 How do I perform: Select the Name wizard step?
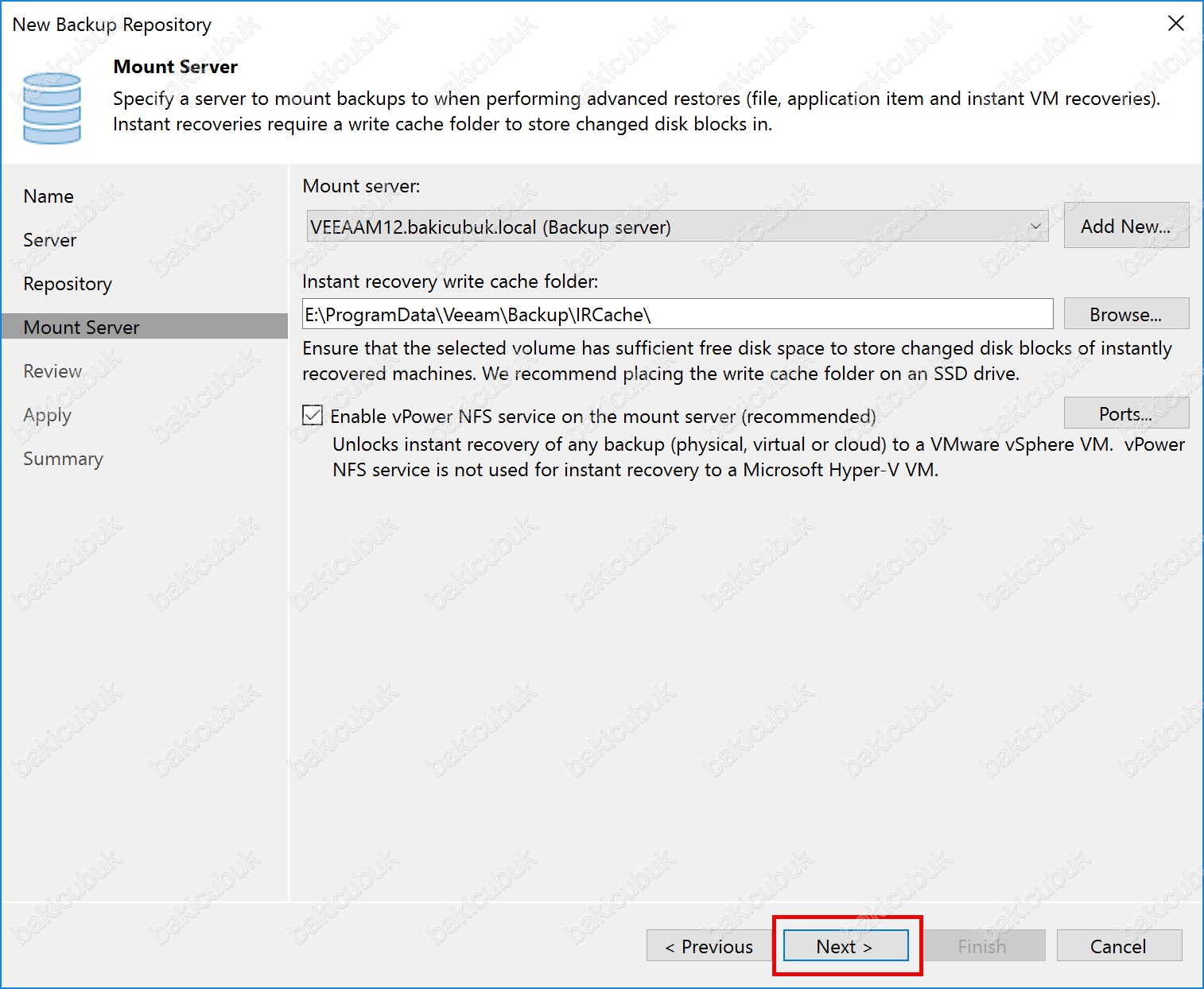[49, 196]
